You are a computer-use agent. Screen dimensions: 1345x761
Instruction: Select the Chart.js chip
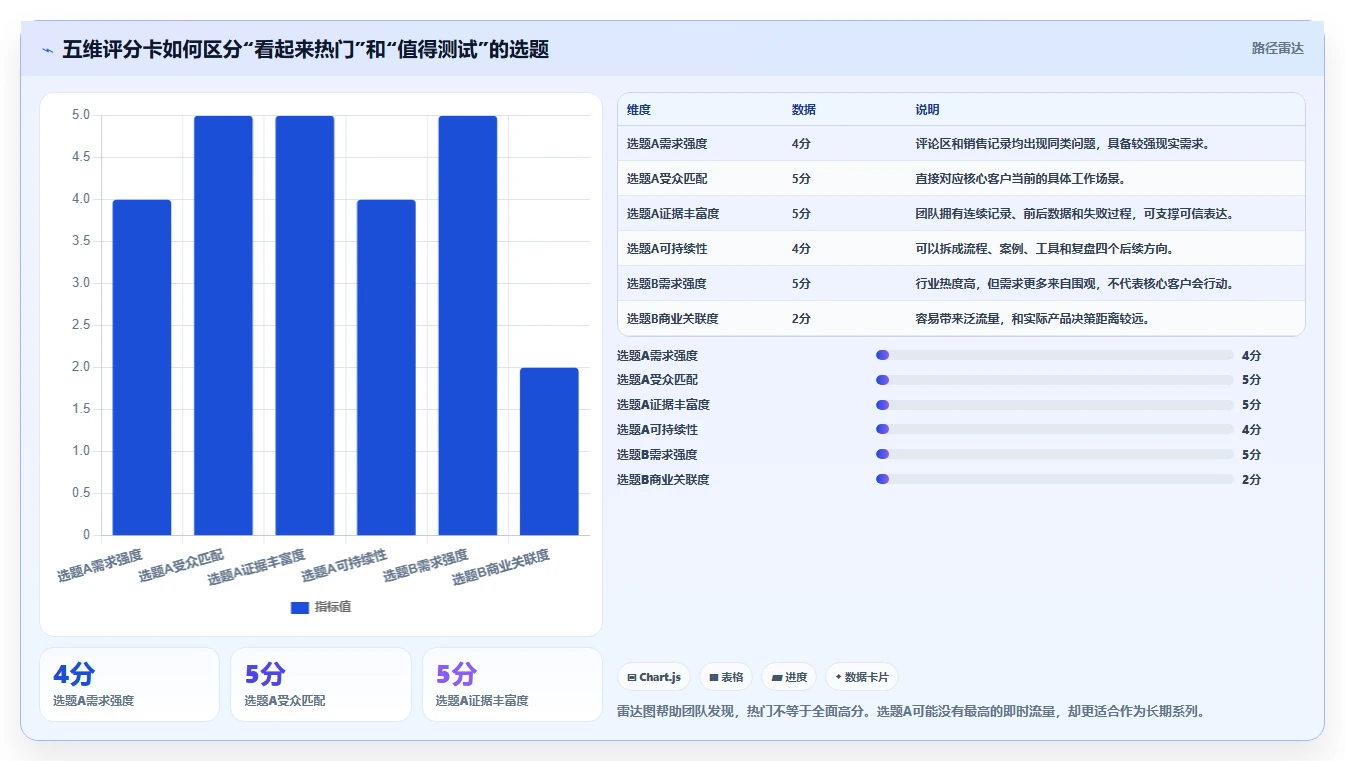point(654,677)
